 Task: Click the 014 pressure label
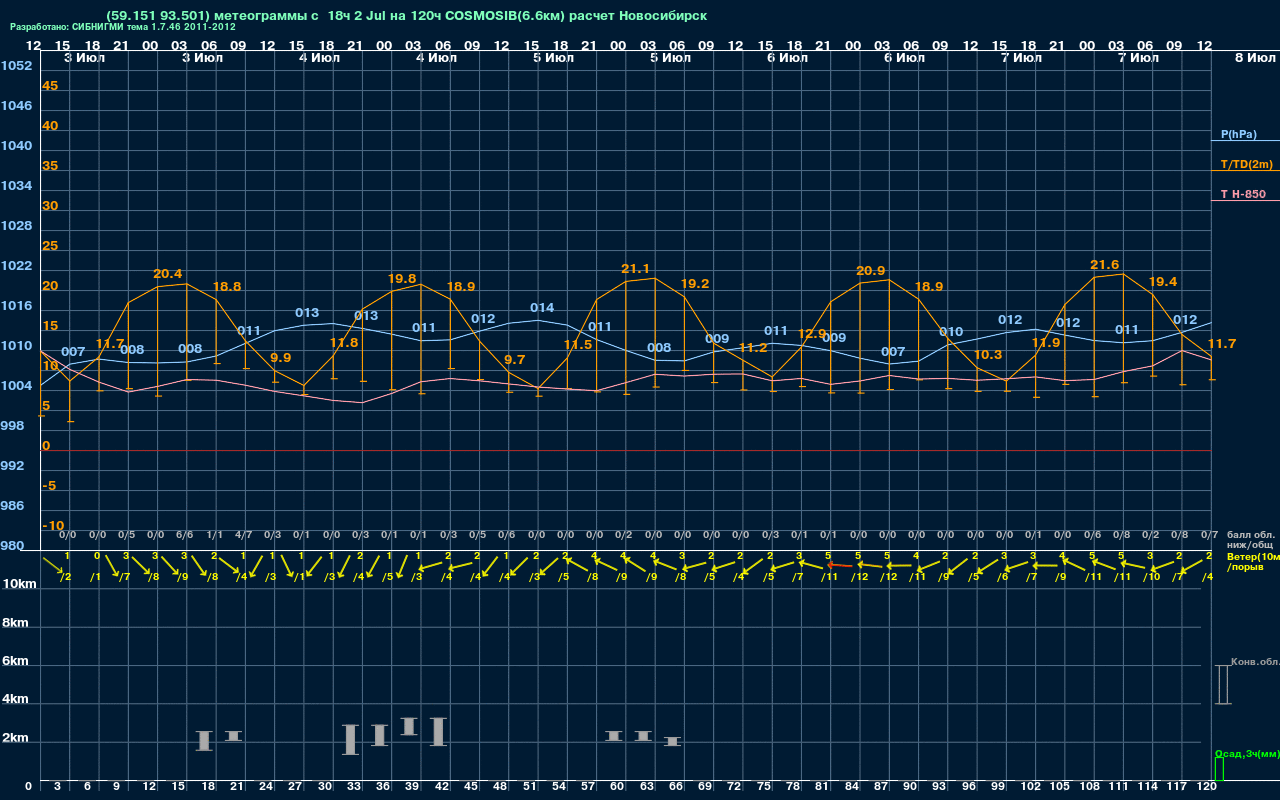542,308
